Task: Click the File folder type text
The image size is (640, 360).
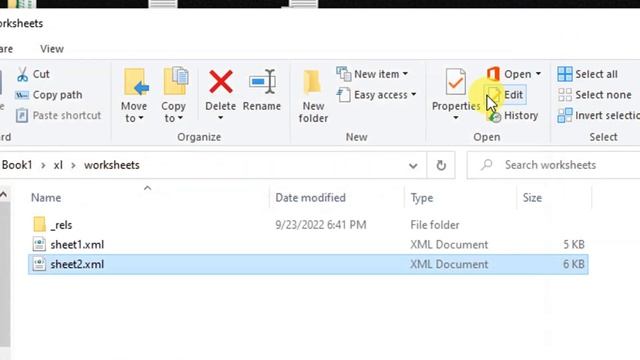Action: point(435,224)
